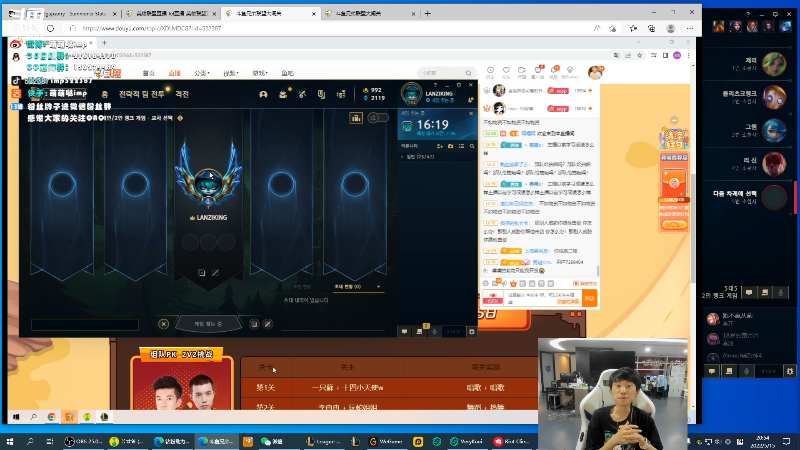Click the browser address bar URL

click(x=152, y=29)
